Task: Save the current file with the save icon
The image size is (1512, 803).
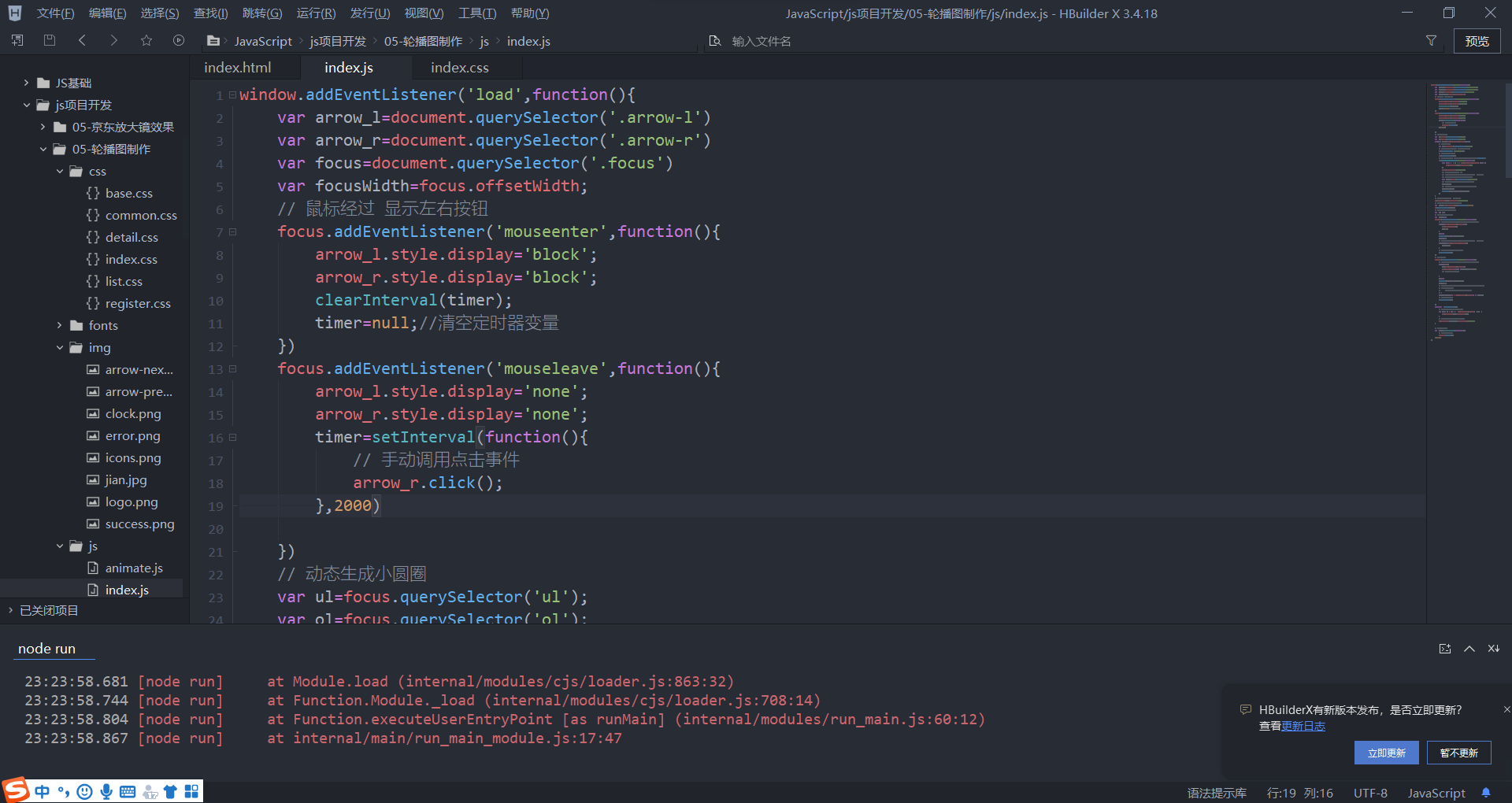Action: (x=49, y=40)
